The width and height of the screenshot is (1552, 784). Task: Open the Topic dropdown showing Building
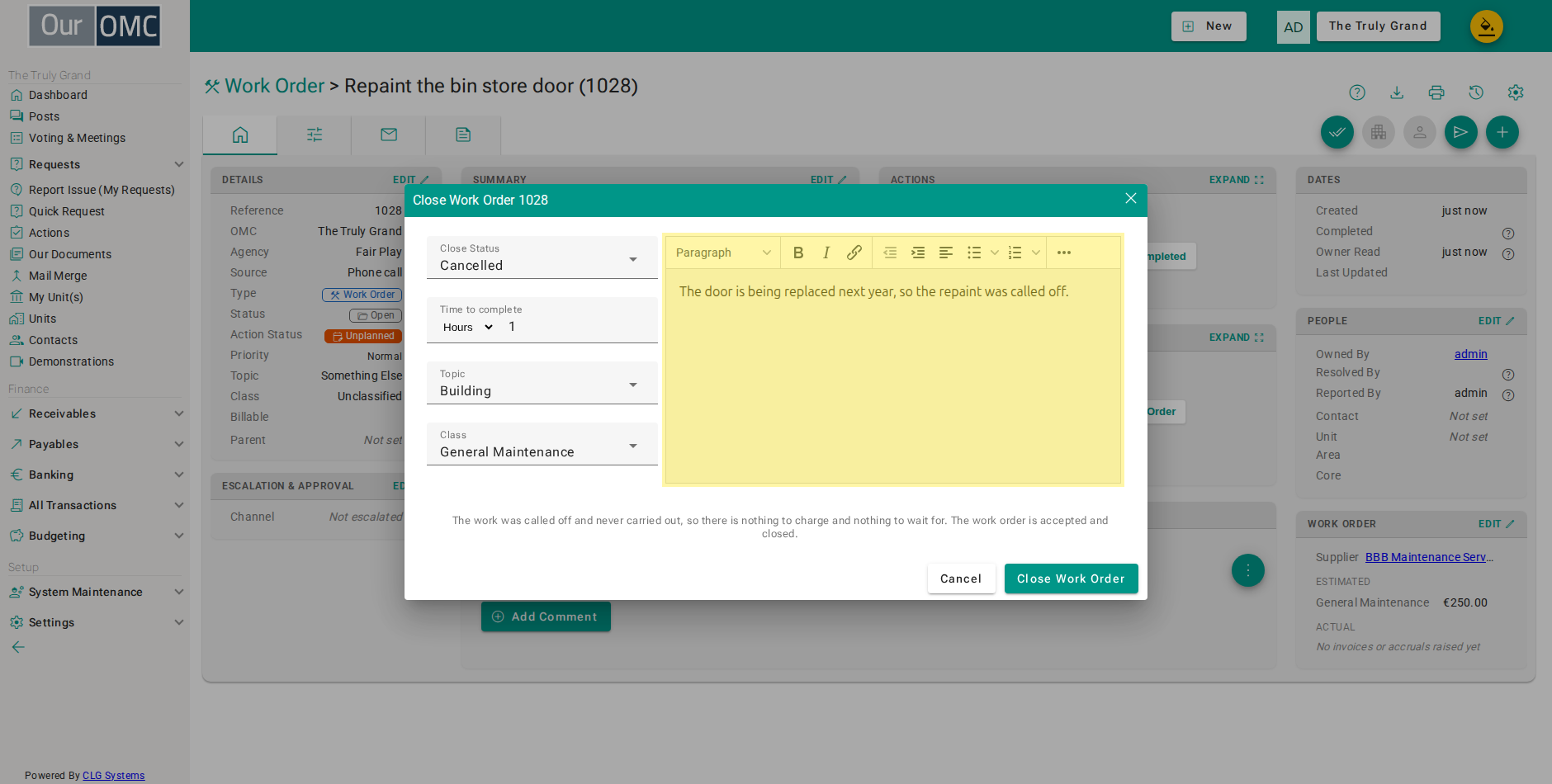[x=542, y=383]
